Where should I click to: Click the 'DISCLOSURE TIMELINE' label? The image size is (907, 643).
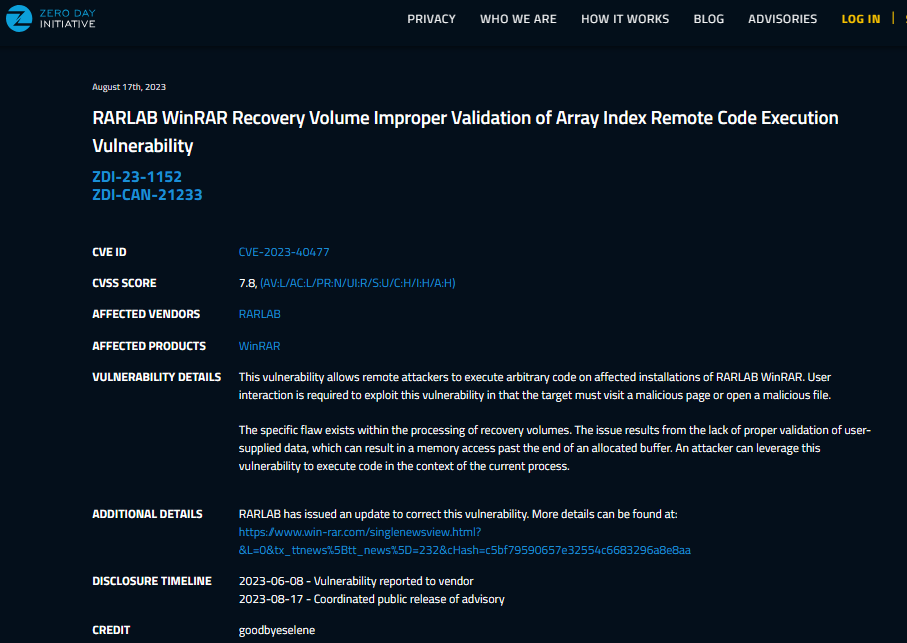[x=152, y=581]
